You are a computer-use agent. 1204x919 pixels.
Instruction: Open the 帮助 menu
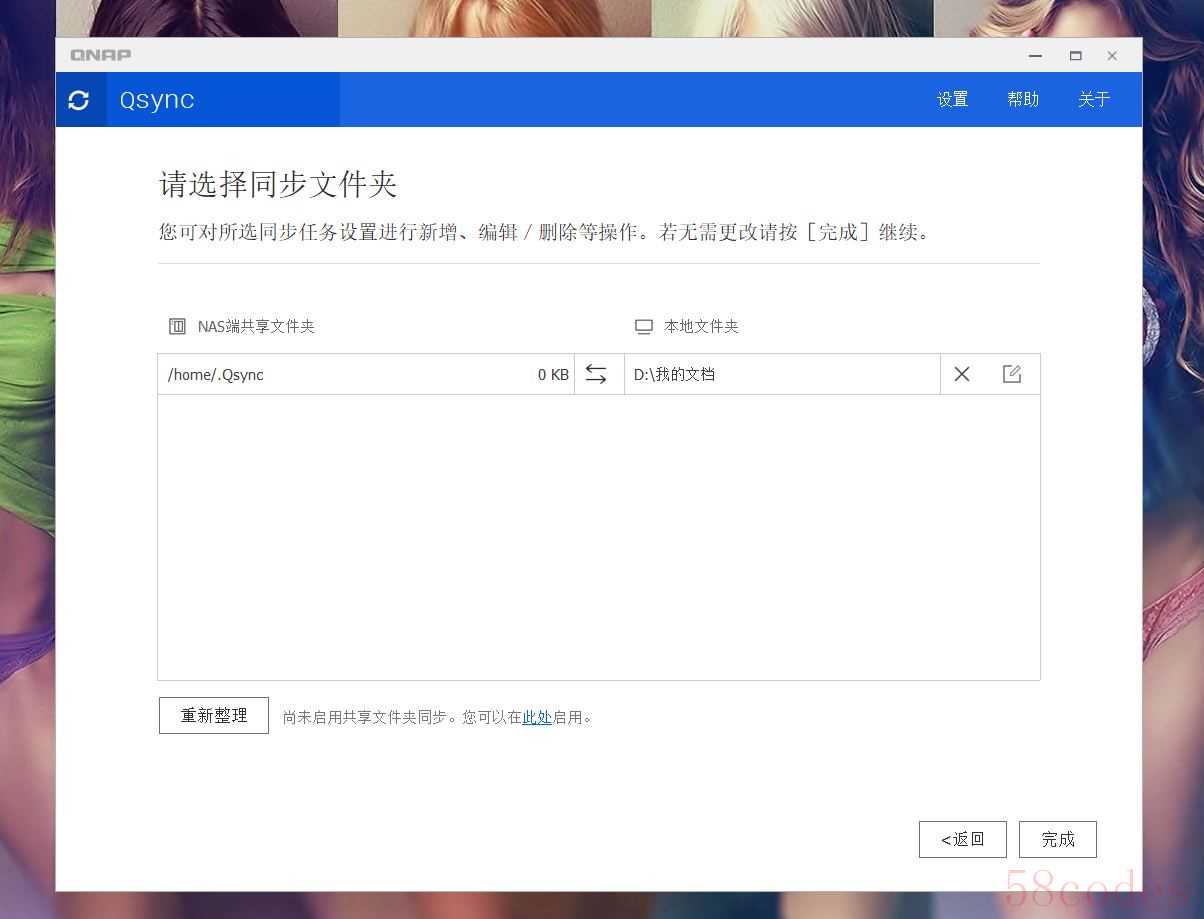1023,100
